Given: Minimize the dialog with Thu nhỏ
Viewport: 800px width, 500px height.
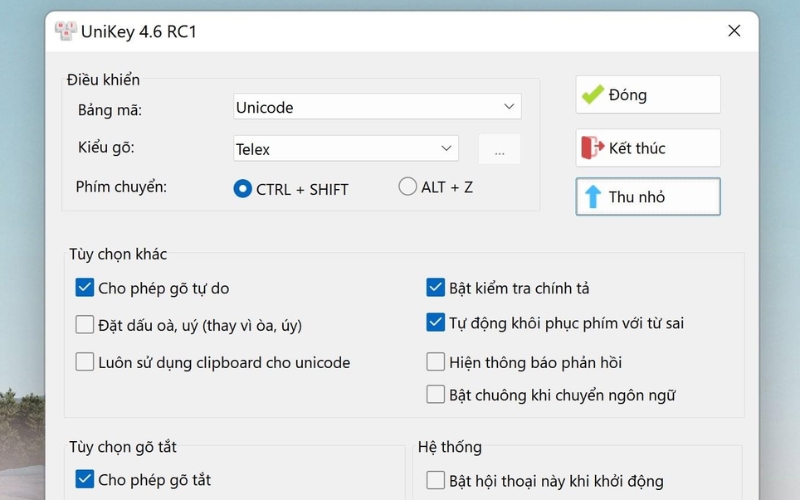Looking at the screenshot, I should tap(648, 196).
